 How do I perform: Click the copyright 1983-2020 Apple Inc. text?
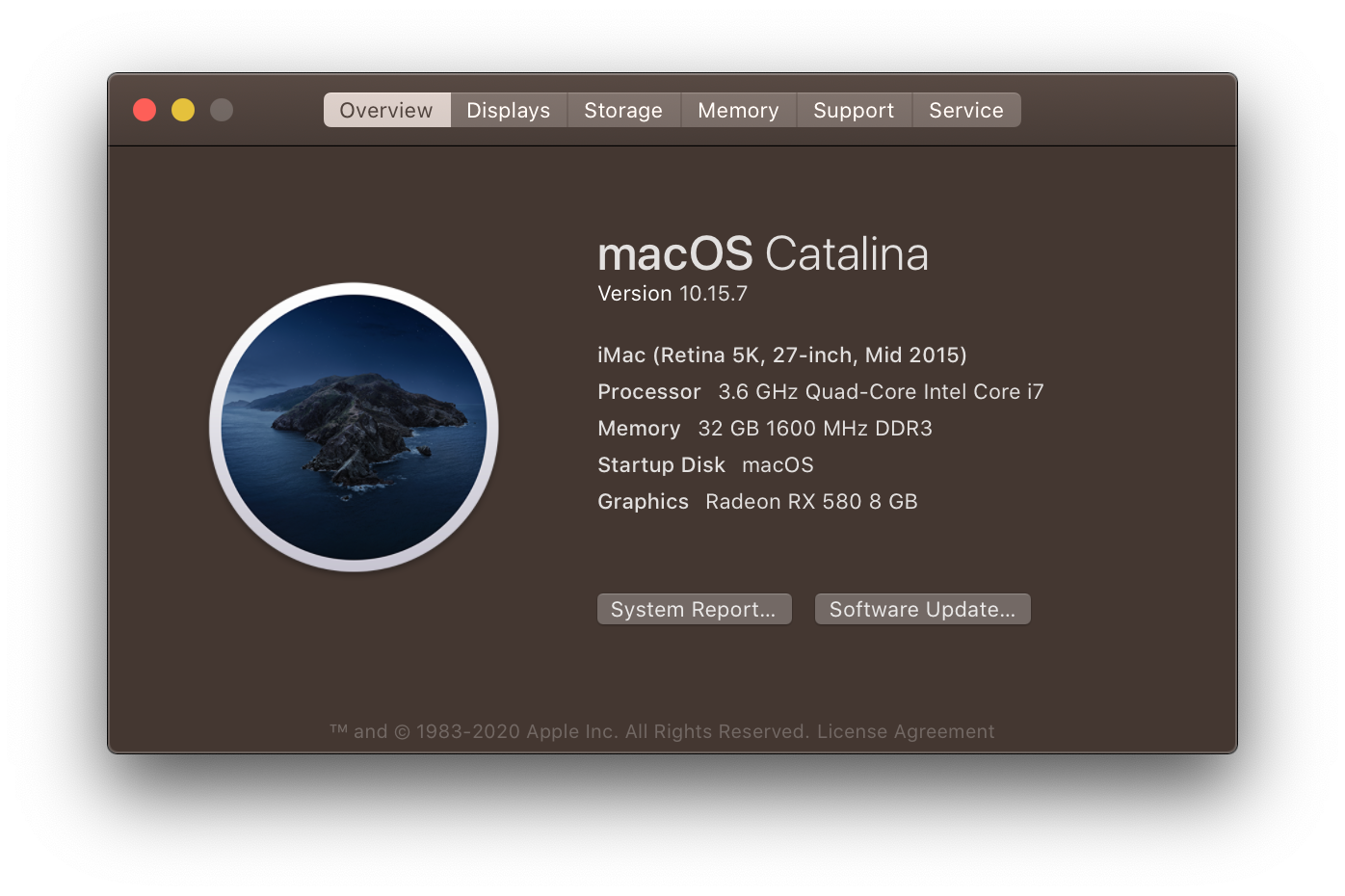(569, 731)
